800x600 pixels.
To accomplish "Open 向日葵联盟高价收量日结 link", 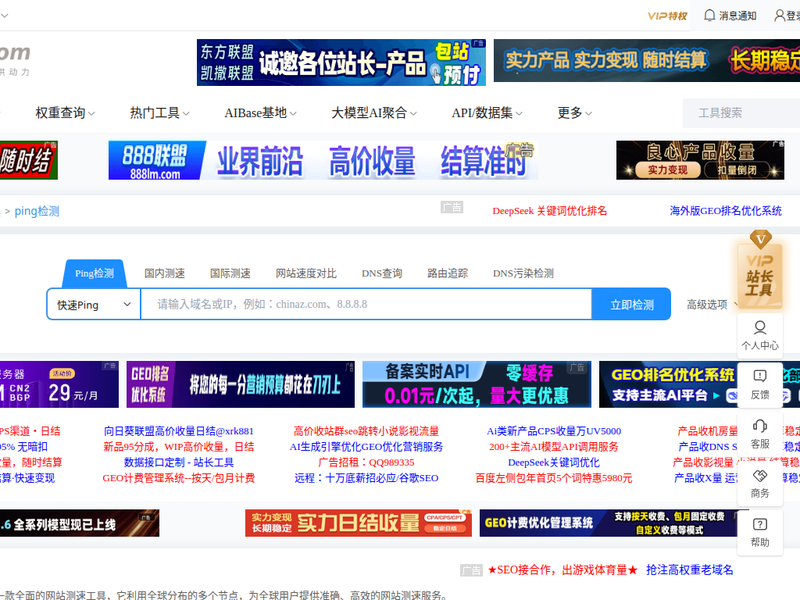I will (179, 431).
